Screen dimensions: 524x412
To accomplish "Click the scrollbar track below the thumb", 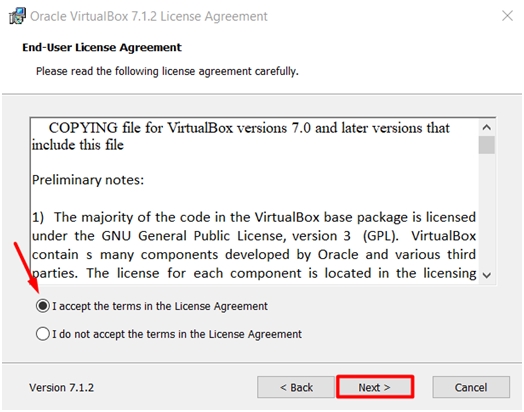I will (487, 211).
